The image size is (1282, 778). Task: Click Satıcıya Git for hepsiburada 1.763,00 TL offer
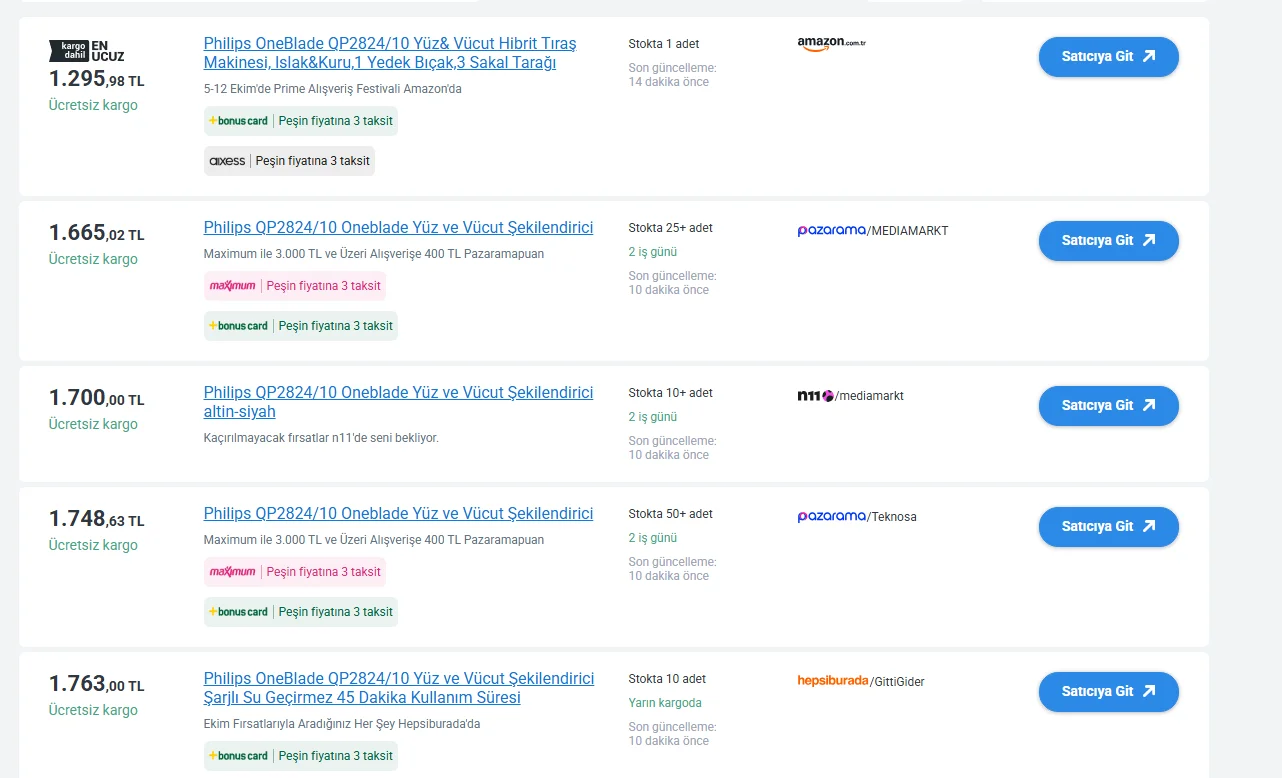1108,691
